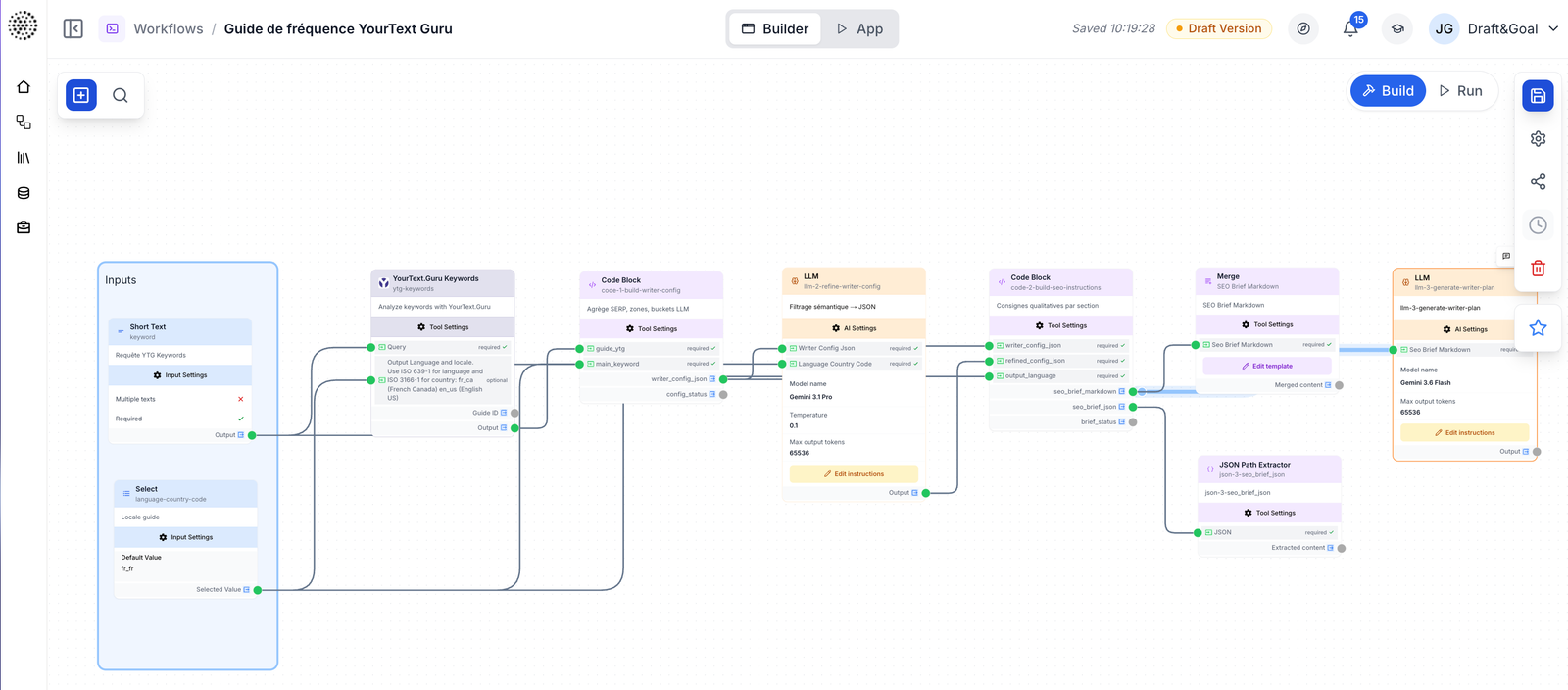This screenshot has height=690, width=1568.
Task: Toggle the Required option on Short Text
Action: tap(240, 419)
